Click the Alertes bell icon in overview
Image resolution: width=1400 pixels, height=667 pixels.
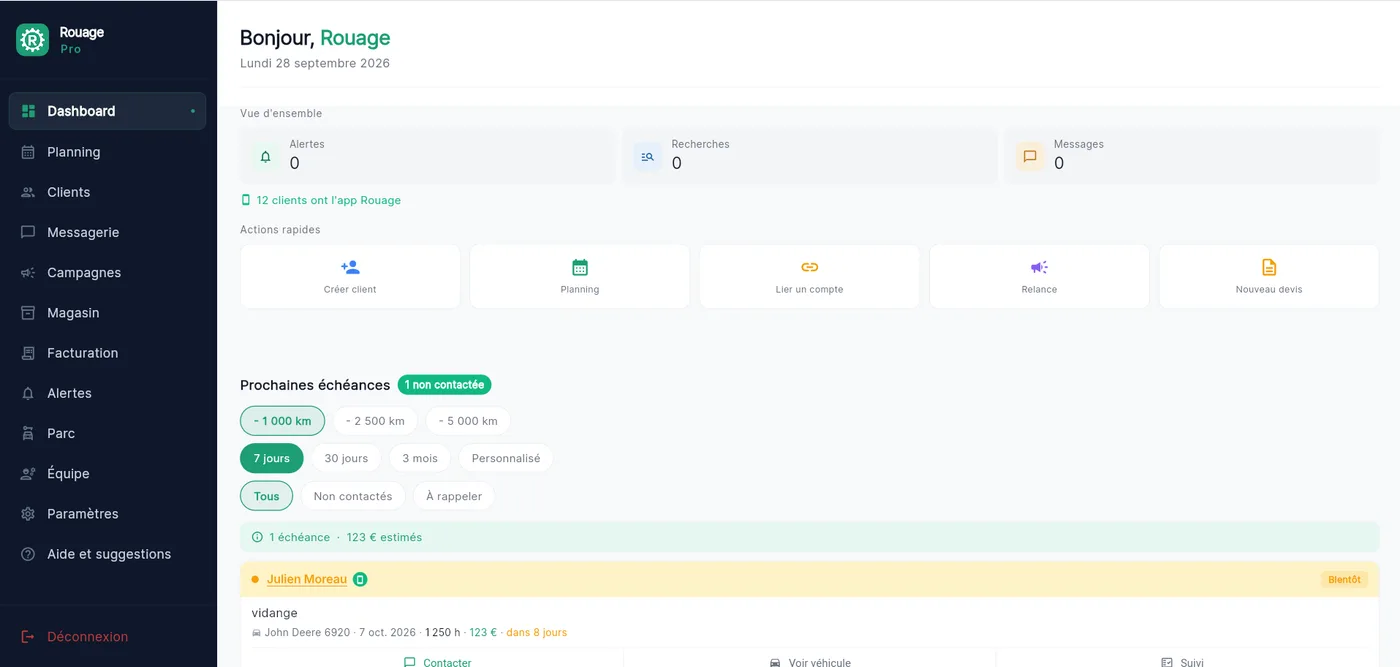pos(265,157)
